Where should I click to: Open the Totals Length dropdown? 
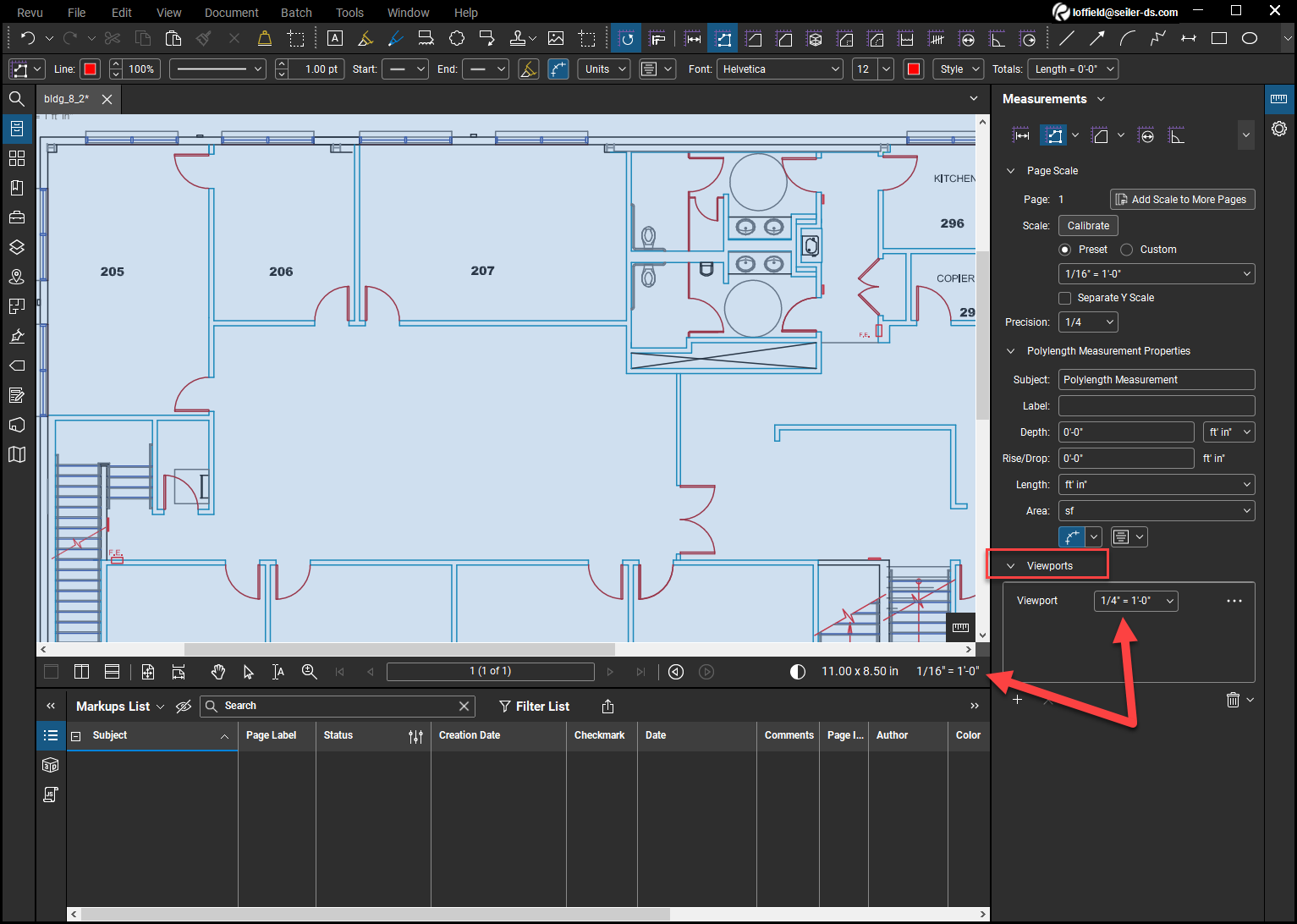point(1073,69)
